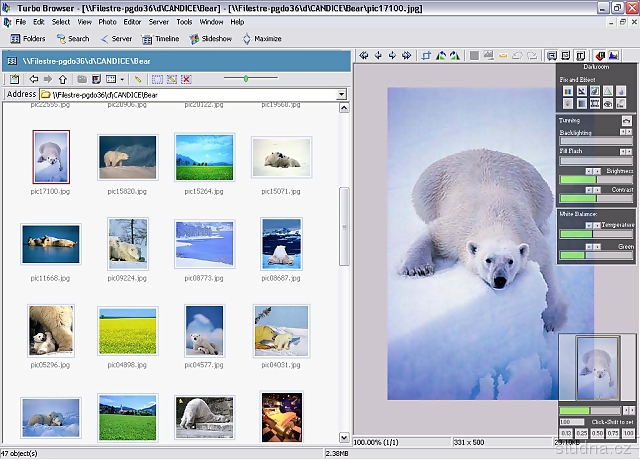Click the red X deselect icon
The width and height of the screenshot is (640, 460).
pos(186,78)
